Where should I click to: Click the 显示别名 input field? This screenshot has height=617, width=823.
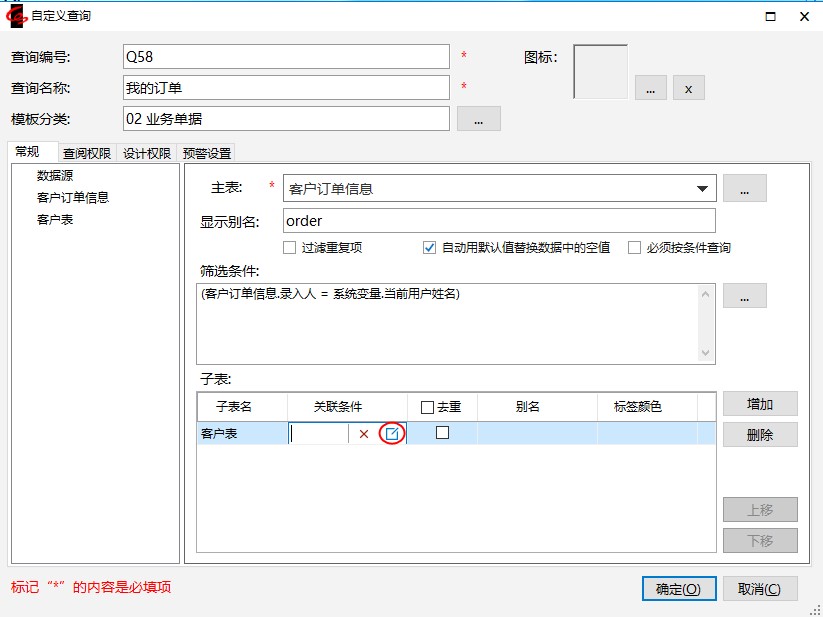click(498, 220)
